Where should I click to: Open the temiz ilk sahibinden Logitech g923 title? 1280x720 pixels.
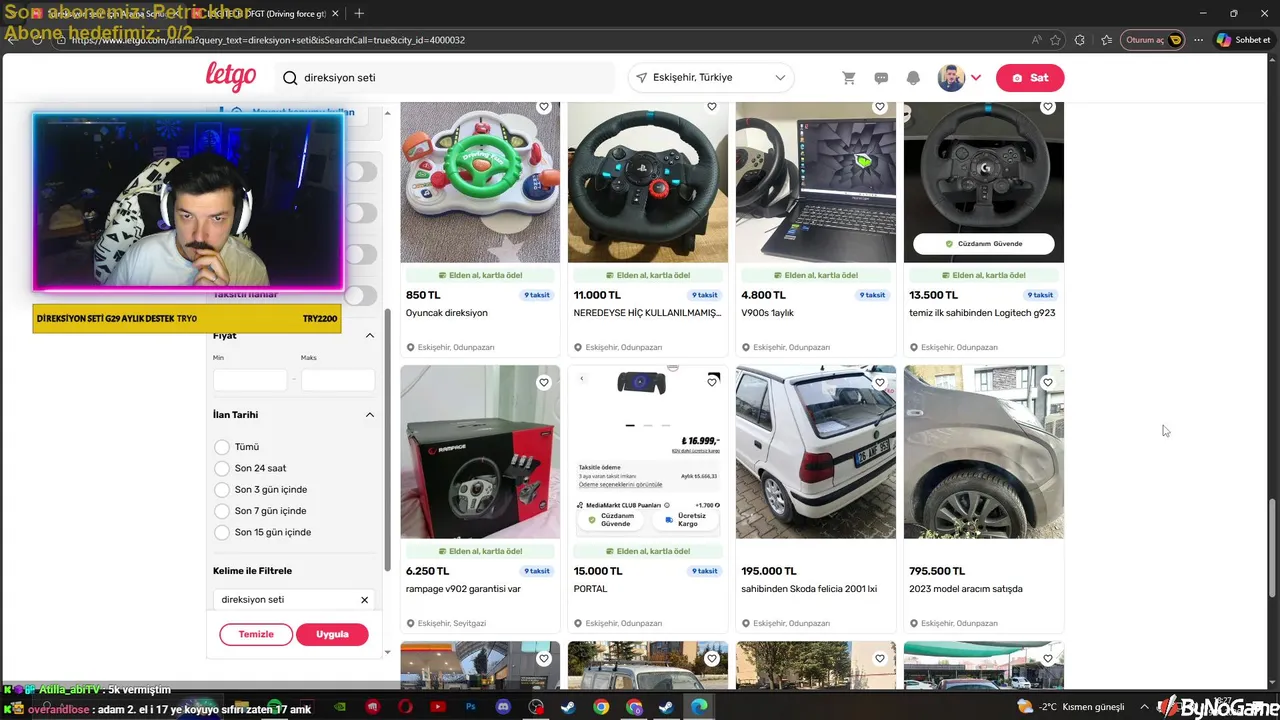(982, 313)
